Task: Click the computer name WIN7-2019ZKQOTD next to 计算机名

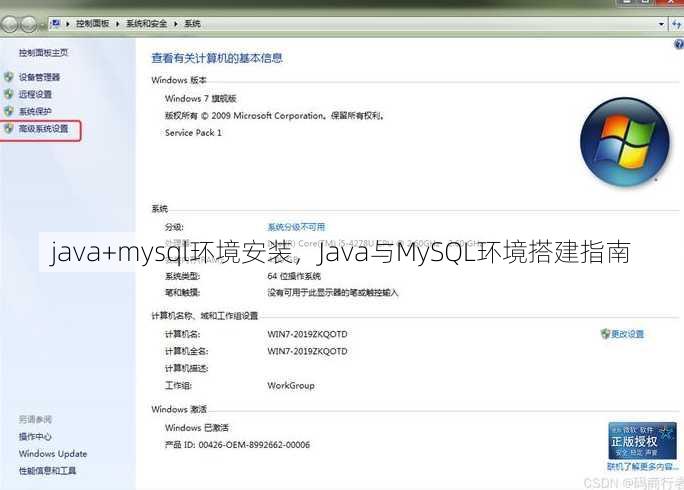Action: (307, 334)
